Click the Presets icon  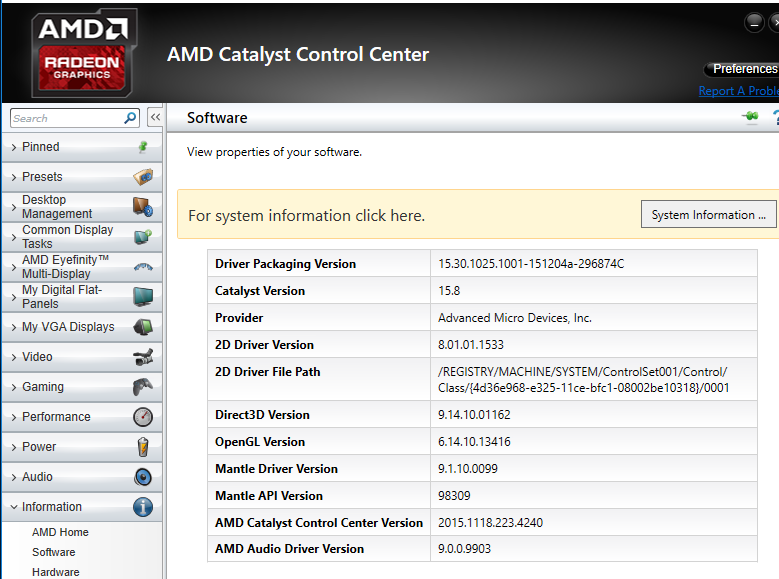click(x=143, y=176)
